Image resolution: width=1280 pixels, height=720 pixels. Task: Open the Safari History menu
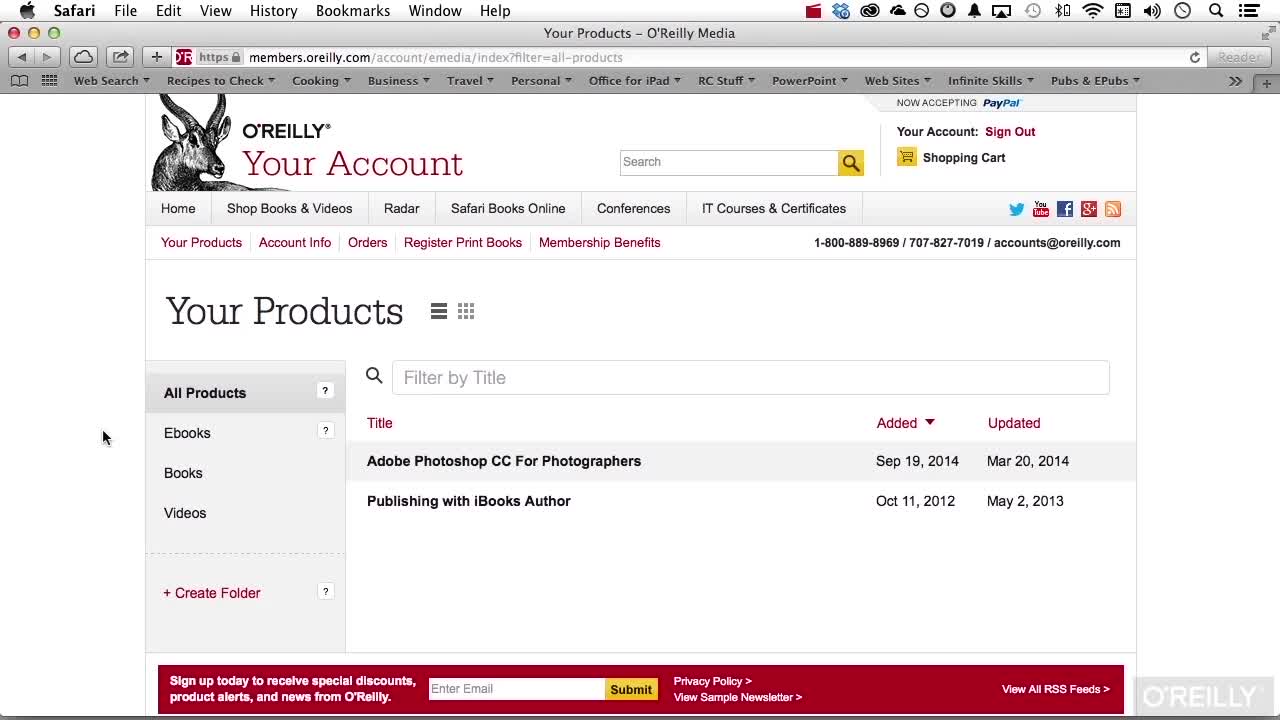click(273, 11)
